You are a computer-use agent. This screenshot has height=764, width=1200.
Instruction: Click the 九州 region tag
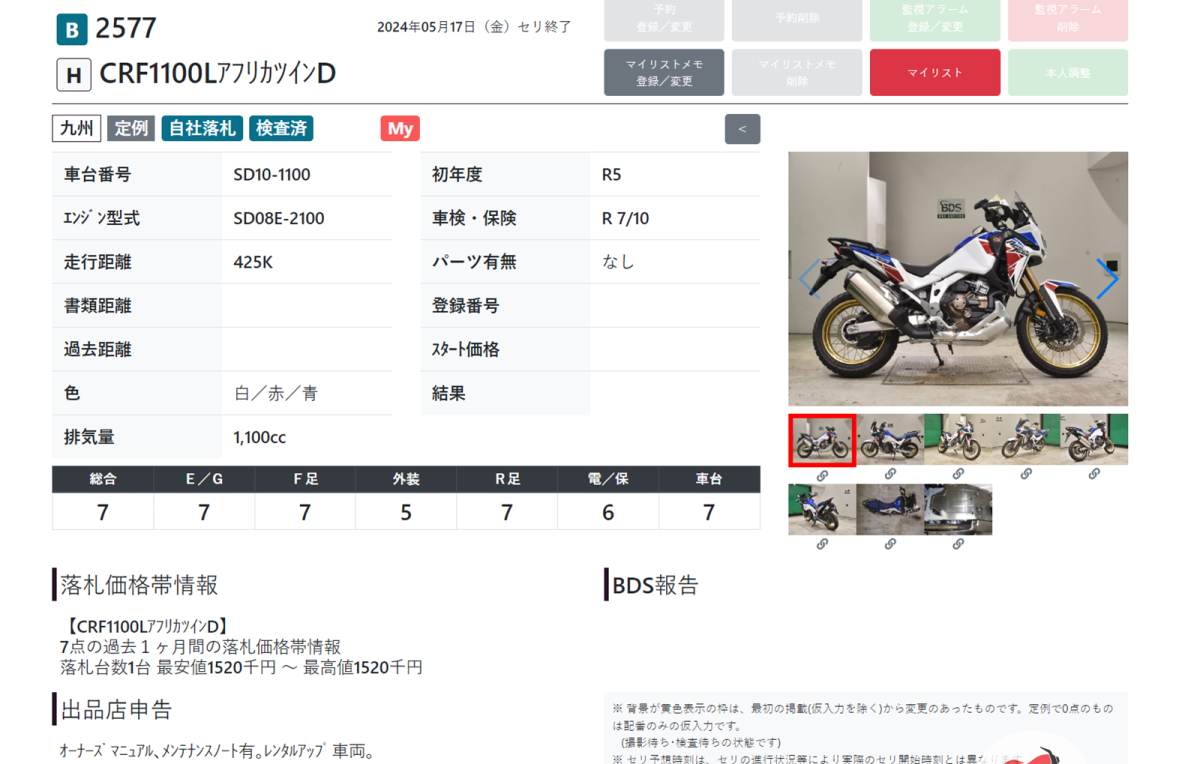tap(76, 128)
